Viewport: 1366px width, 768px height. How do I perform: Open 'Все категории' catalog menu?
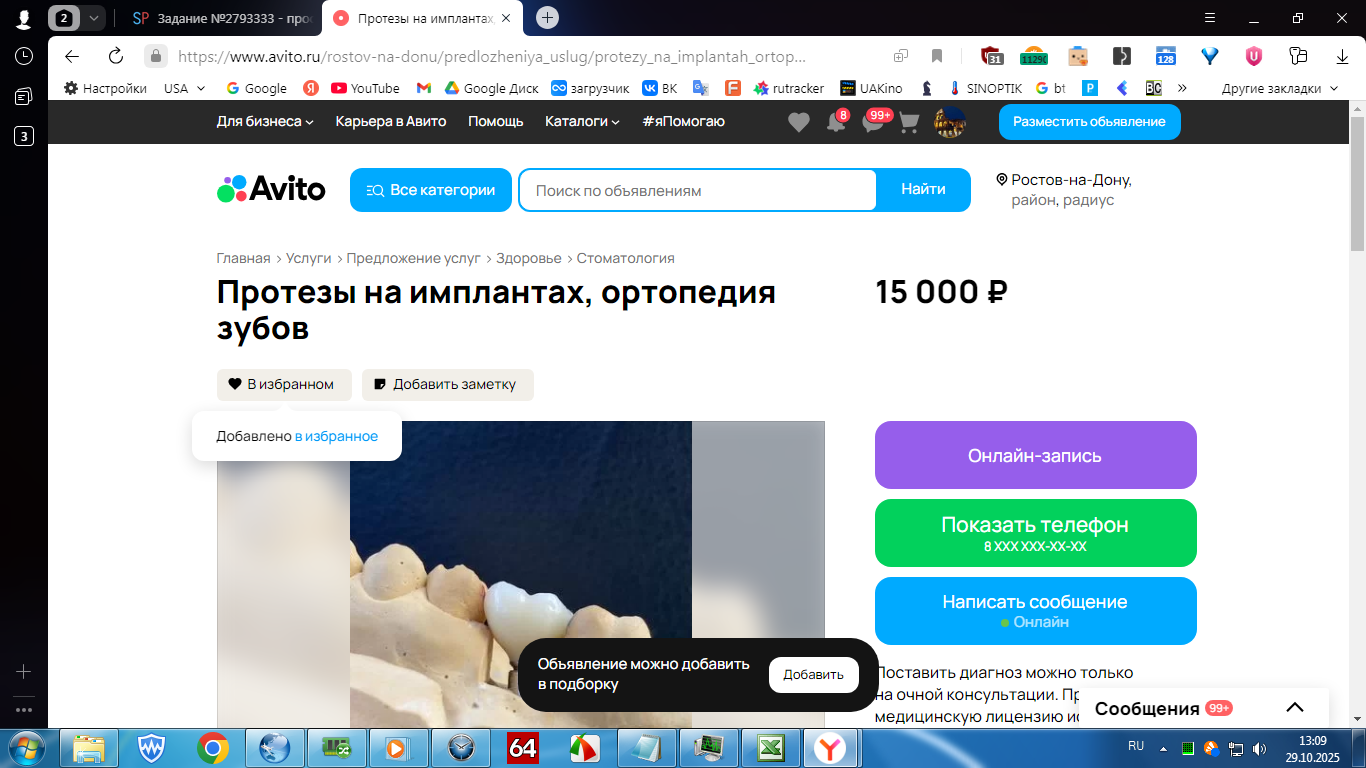pos(431,190)
